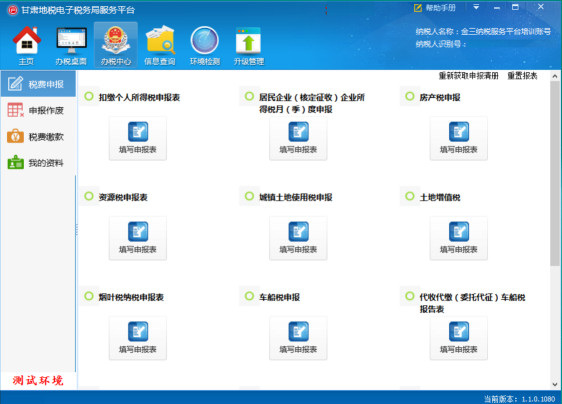Toggle the circle beside 车船税申报
Screen dimensions: 562x404
click(x=249, y=296)
